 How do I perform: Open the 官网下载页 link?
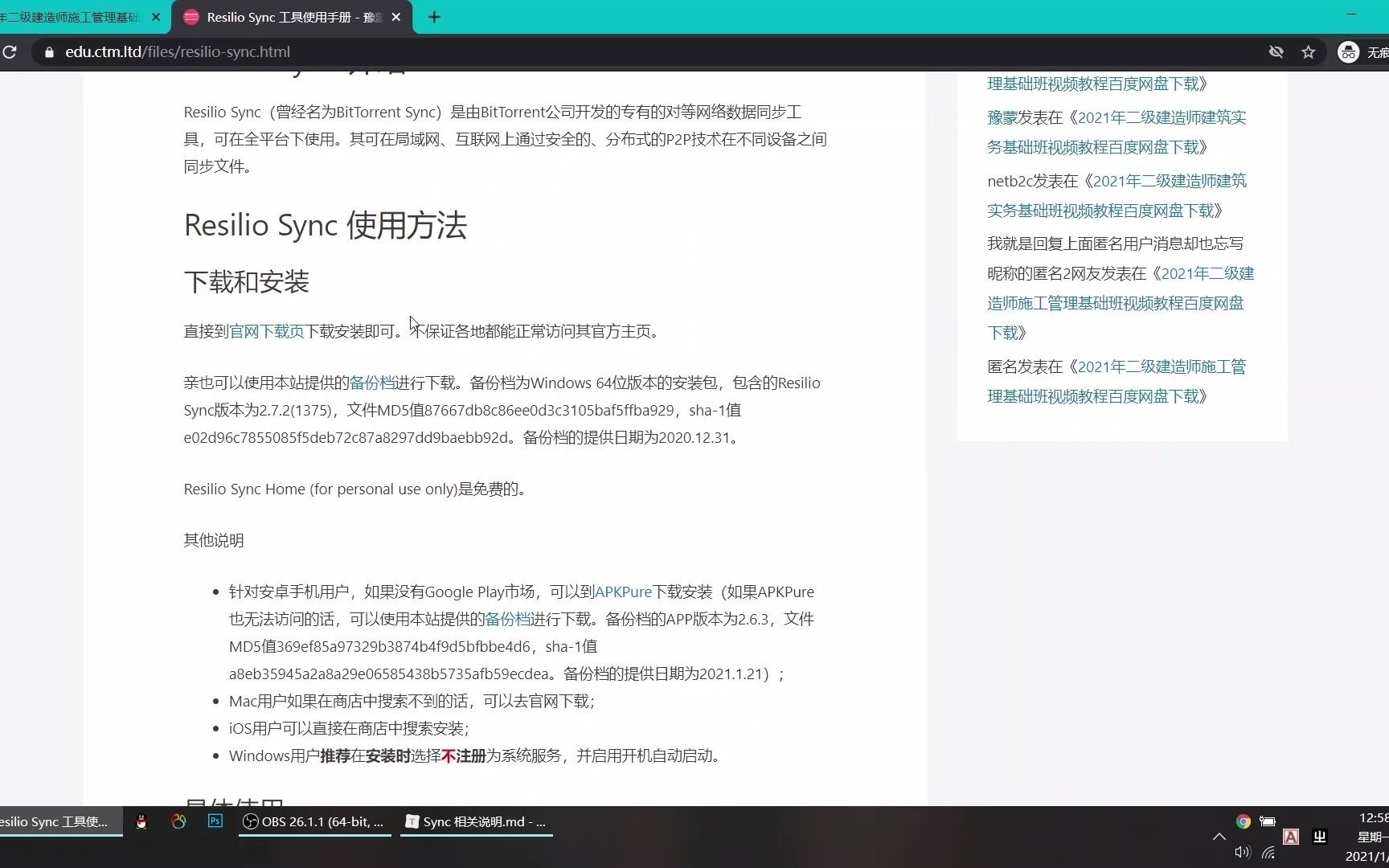tap(267, 331)
